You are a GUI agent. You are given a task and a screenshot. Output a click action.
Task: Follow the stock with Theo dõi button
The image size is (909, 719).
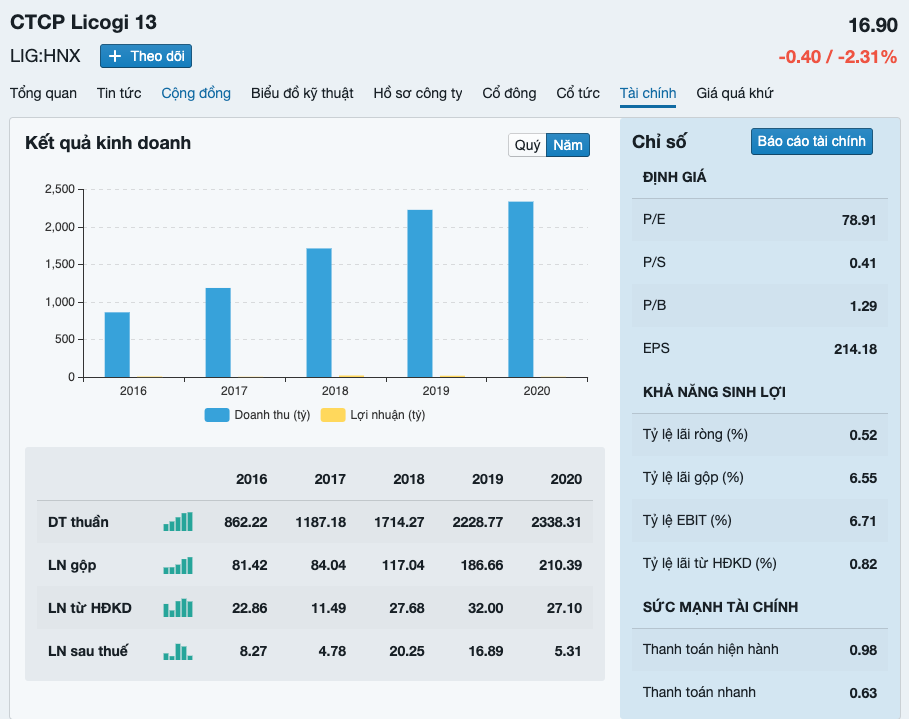pyautogui.click(x=146, y=56)
